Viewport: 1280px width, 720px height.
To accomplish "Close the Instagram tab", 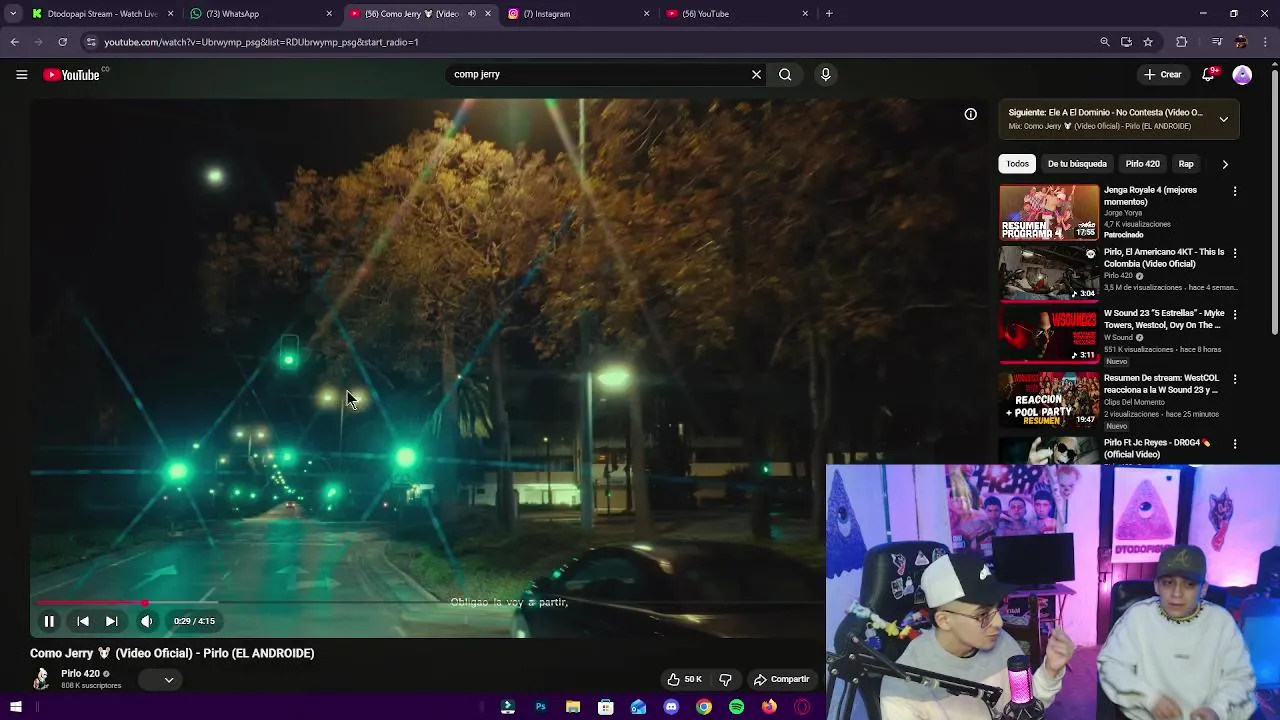I will coord(646,14).
